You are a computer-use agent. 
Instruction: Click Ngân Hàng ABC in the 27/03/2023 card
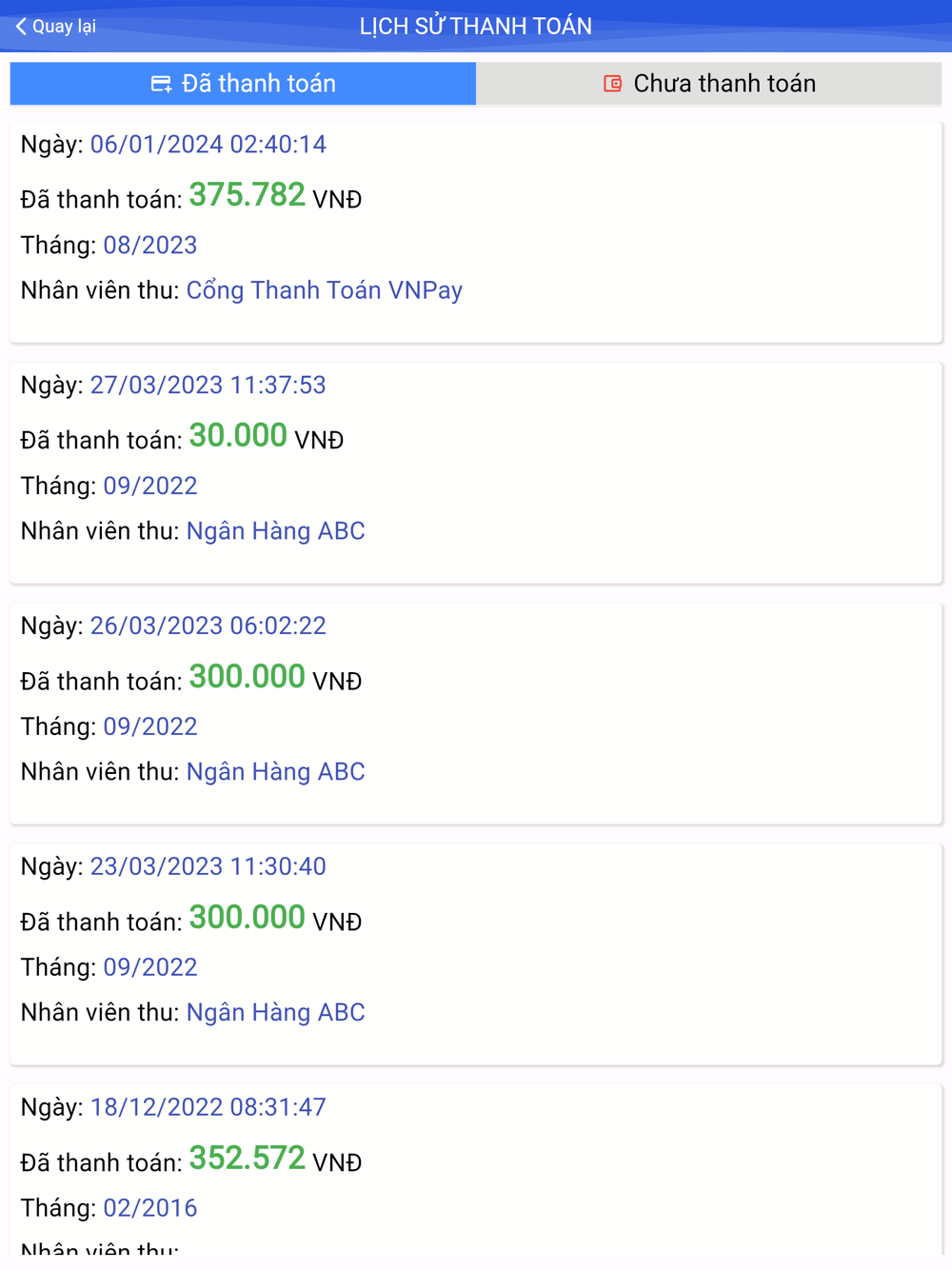[275, 531]
